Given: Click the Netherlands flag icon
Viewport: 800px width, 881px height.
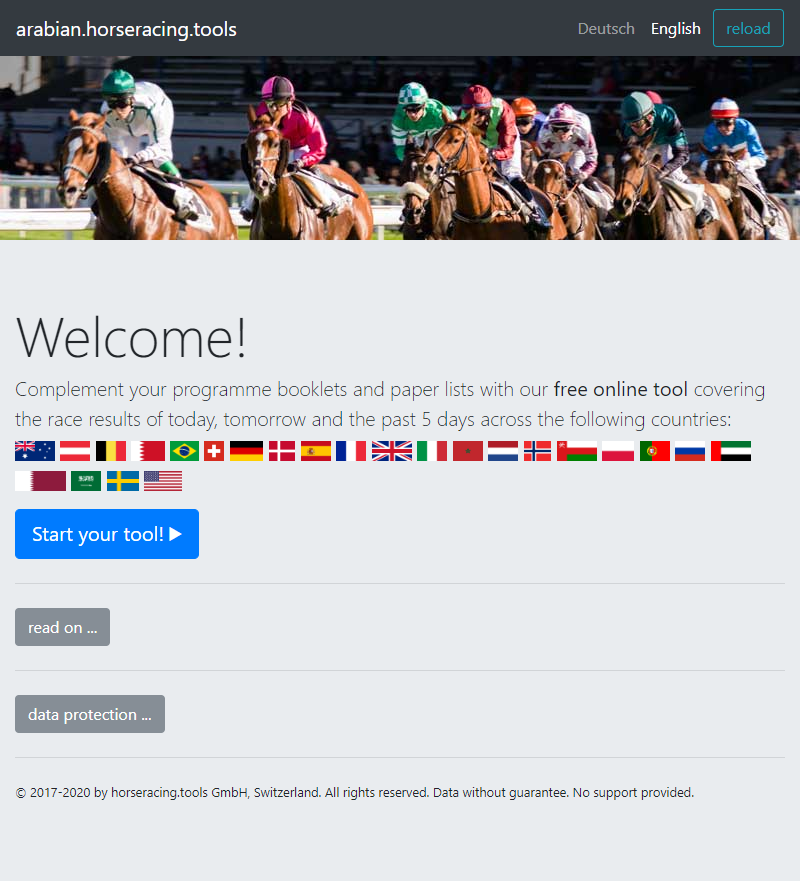Looking at the screenshot, I should click(x=502, y=451).
